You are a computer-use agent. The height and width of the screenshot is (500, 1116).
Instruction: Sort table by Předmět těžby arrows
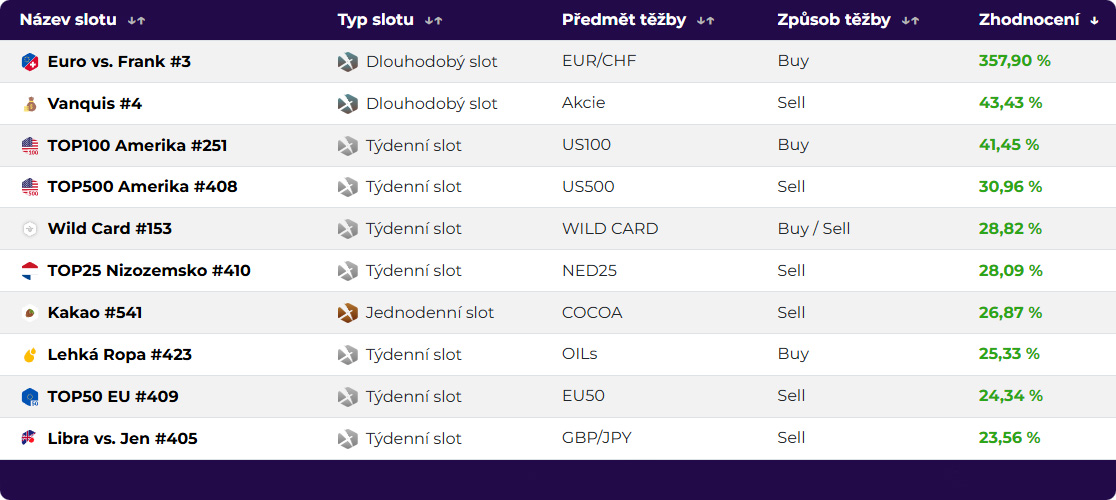tap(705, 21)
